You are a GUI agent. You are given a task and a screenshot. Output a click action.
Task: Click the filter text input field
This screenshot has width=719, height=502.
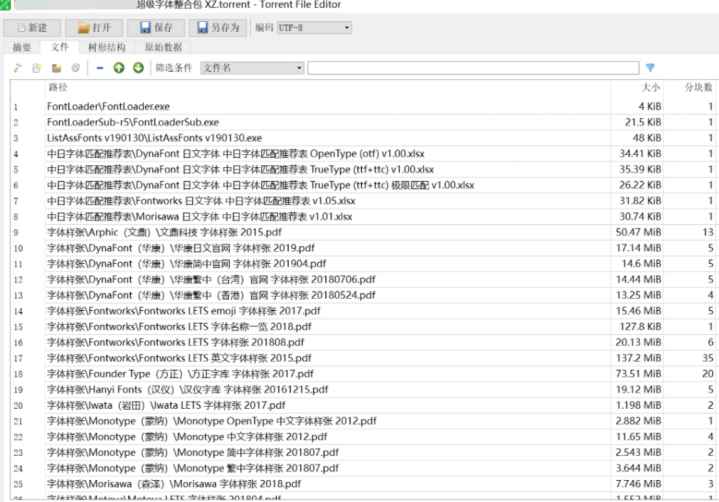[x=472, y=68]
